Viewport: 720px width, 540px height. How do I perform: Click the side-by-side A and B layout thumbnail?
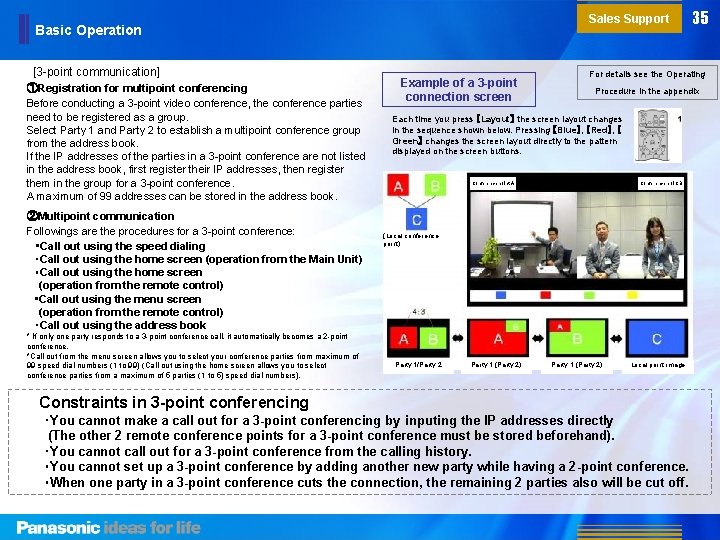418,338
